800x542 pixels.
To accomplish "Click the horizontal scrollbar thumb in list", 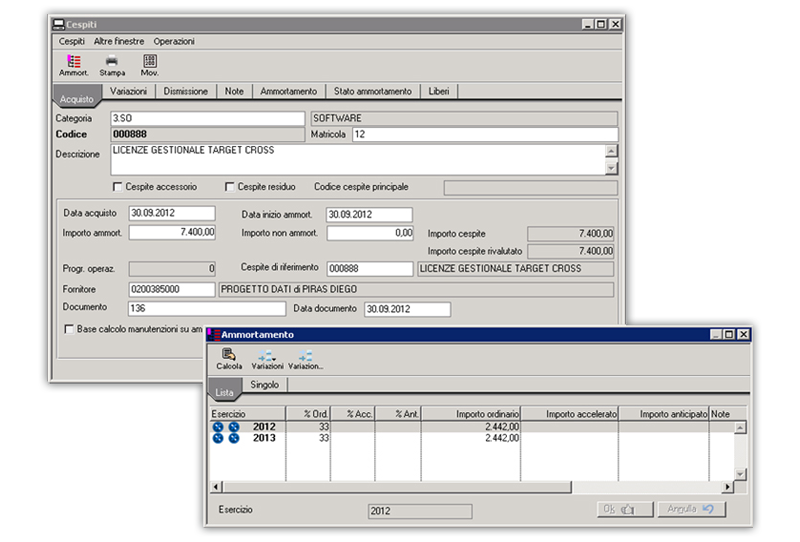I will point(397,487).
